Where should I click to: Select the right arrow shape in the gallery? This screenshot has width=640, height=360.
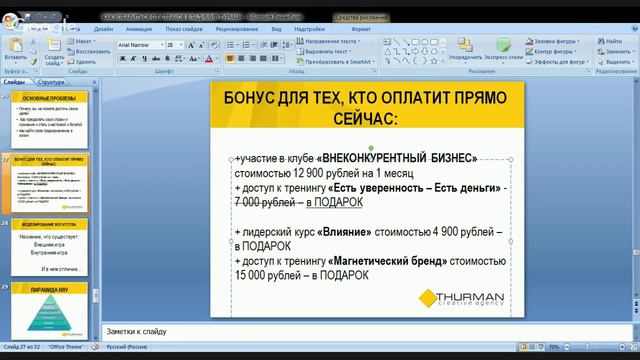click(416, 52)
